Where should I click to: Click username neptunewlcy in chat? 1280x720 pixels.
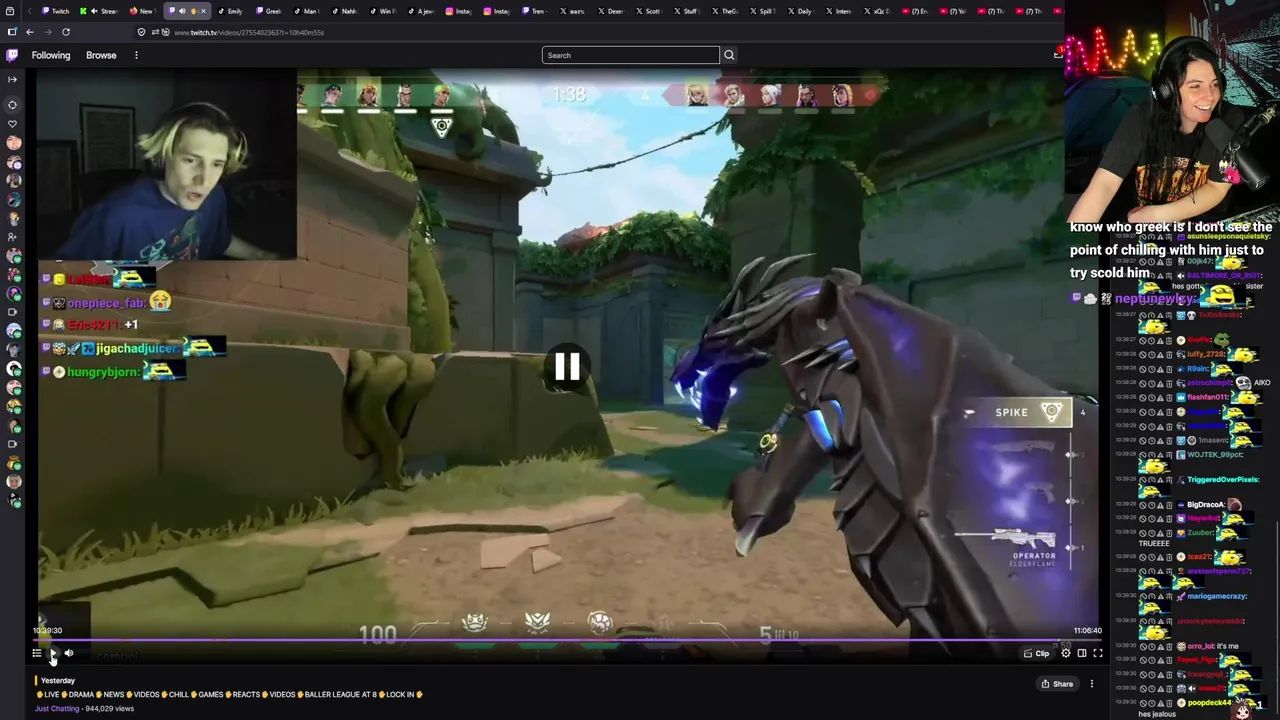coord(1155,298)
